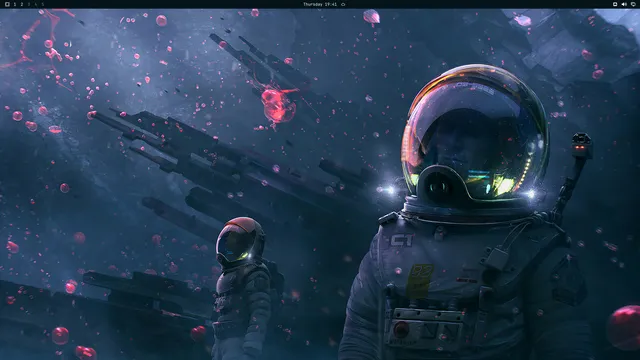Switch to workspace 4

point(36,4)
